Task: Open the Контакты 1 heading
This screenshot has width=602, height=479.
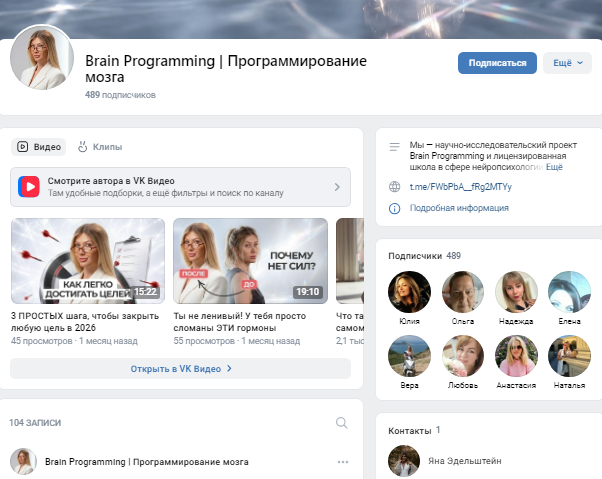Action: [x=414, y=431]
